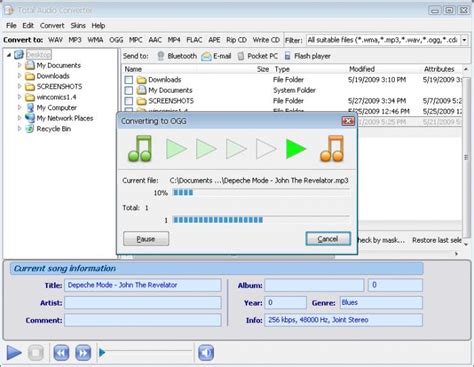Sort the file list by Modified column
Screen dimensions: 474x367
pyautogui.click(x=362, y=69)
